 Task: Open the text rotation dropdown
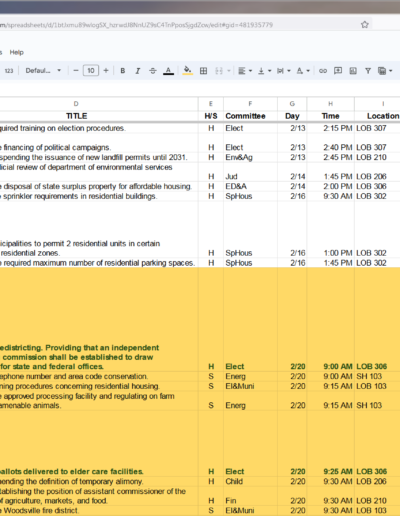[303, 71]
